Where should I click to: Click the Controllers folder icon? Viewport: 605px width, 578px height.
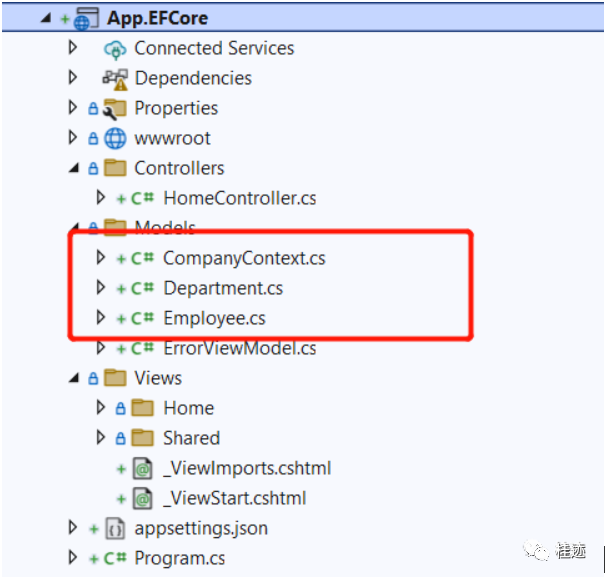[x=115, y=168]
